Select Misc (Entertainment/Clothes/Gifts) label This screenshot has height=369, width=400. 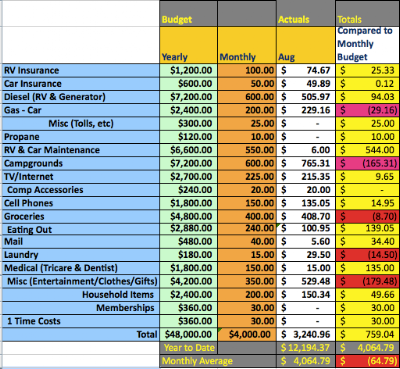pos(81,282)
